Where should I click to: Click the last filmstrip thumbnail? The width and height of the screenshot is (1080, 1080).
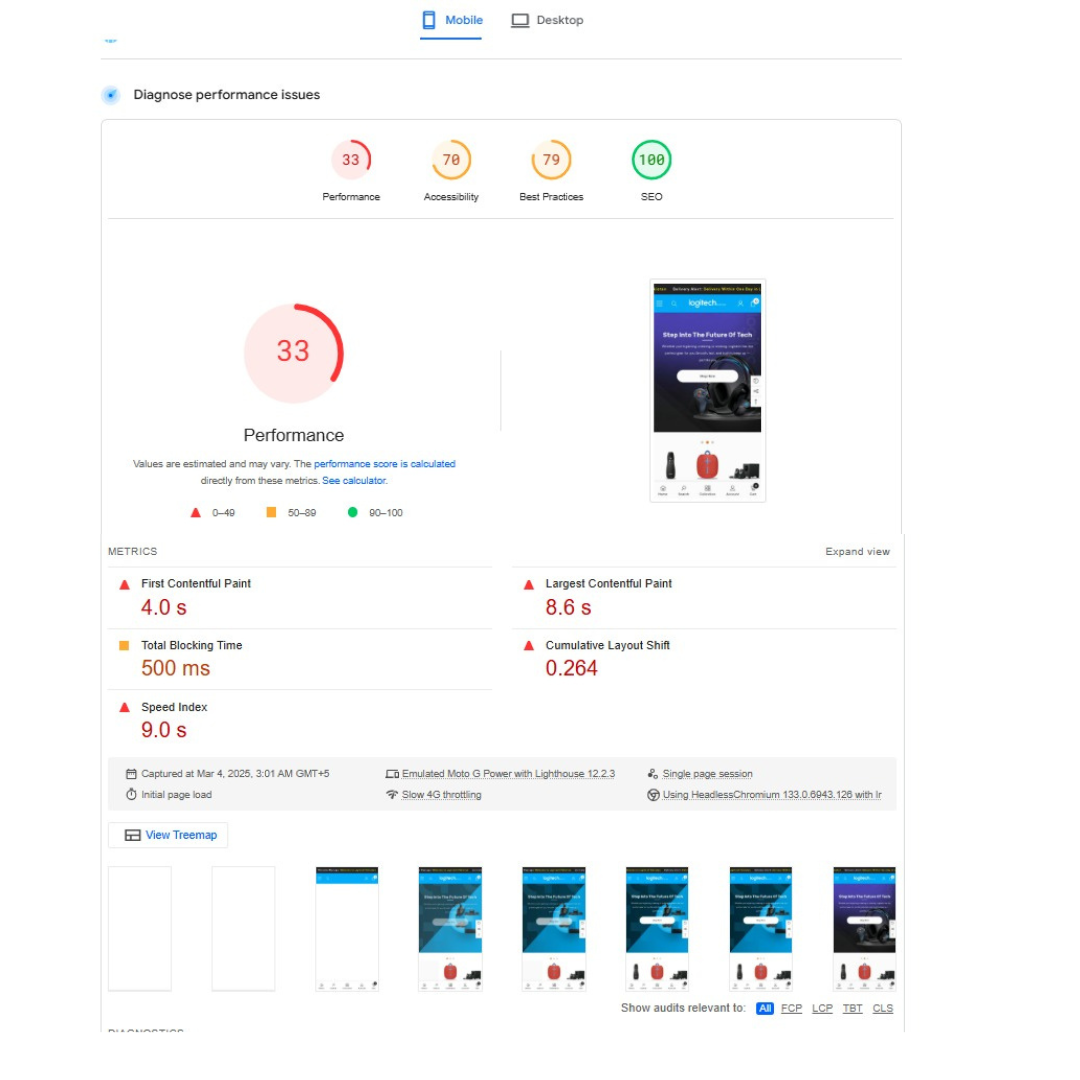864,929
